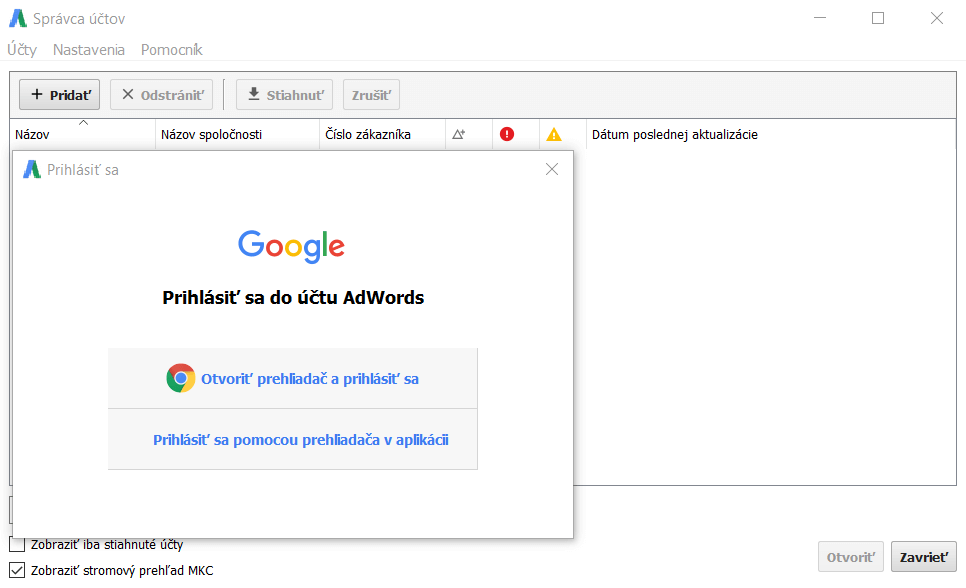Close the Správca účtov window
The width and height of the screenshot is (966, 588).
tap(936, 18)
